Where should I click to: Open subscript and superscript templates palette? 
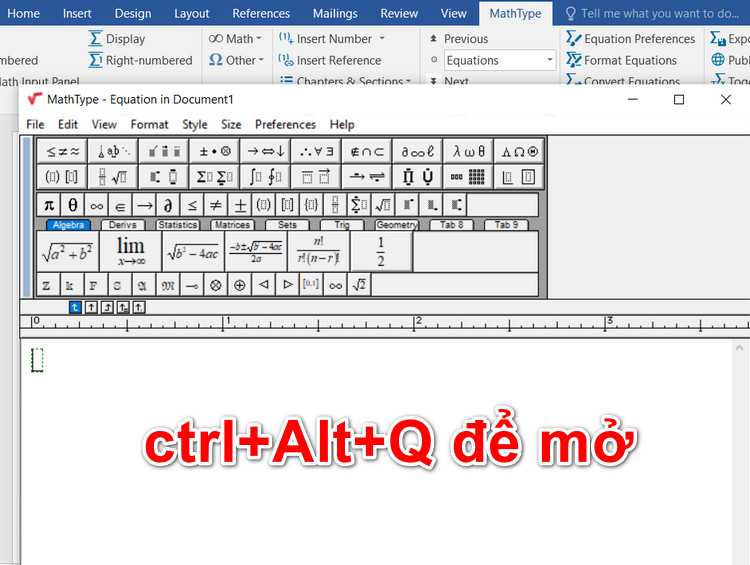(x=164, y=177)
